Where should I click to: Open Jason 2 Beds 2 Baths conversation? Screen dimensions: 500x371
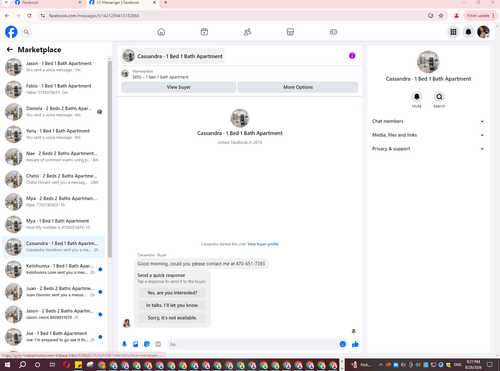point(54,314)
